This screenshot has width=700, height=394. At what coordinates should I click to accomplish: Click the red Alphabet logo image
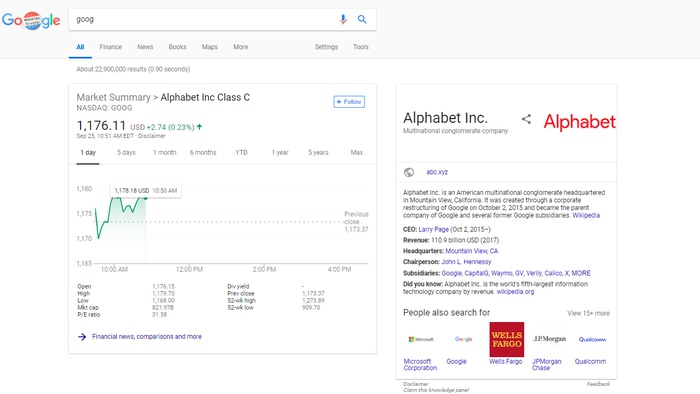pyautogui.click(x=579, y=122)
